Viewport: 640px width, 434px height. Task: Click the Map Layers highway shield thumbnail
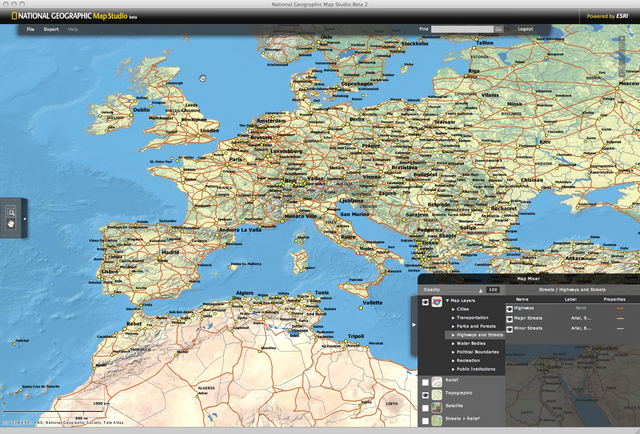tap(437, 302)
